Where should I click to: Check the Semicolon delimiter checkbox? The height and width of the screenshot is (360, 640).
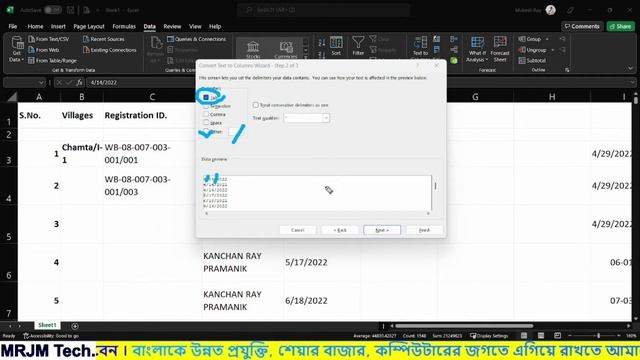pos(206,106)
